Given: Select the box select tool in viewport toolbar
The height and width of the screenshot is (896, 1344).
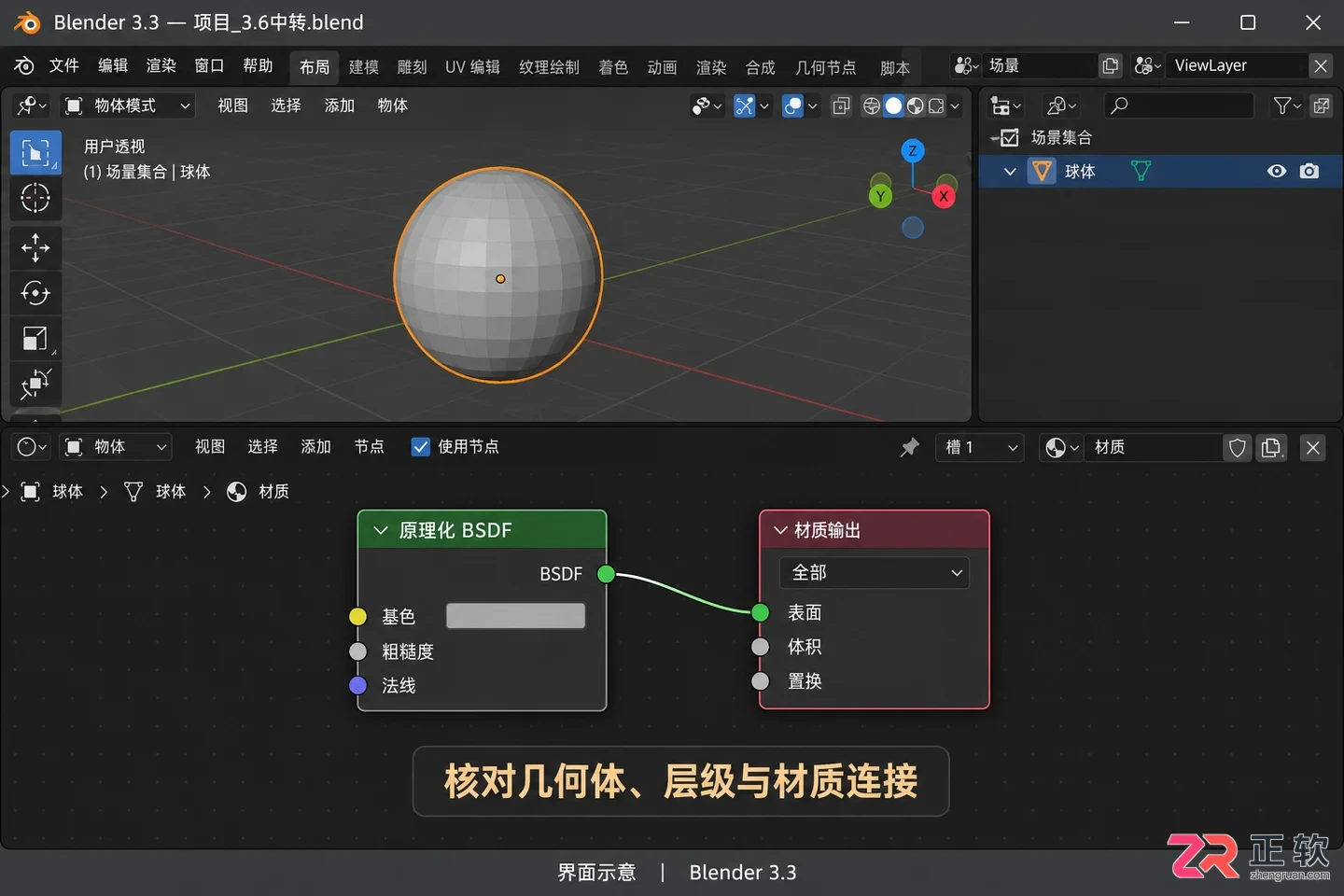Looking at the screenshot, I should click(35, 152).
